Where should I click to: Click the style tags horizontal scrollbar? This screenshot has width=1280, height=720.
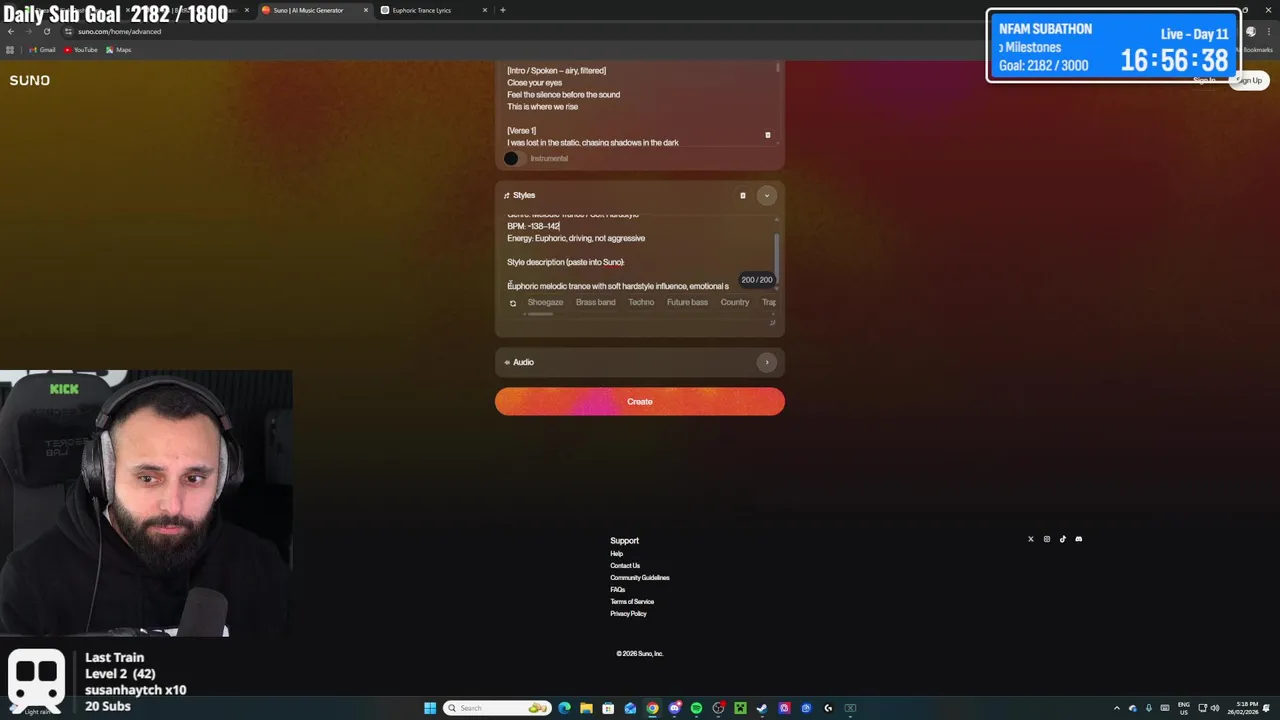coord(540,314)
